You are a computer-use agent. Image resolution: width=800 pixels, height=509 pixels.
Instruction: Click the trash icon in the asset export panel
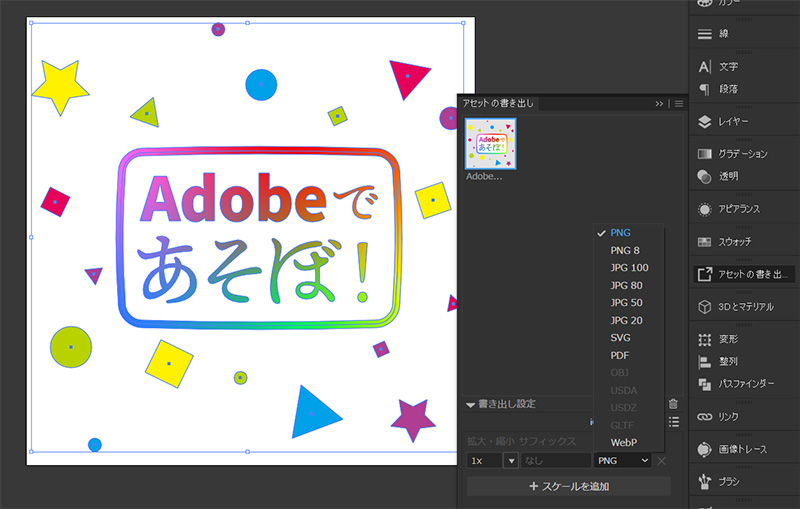[x=673, y=404]
